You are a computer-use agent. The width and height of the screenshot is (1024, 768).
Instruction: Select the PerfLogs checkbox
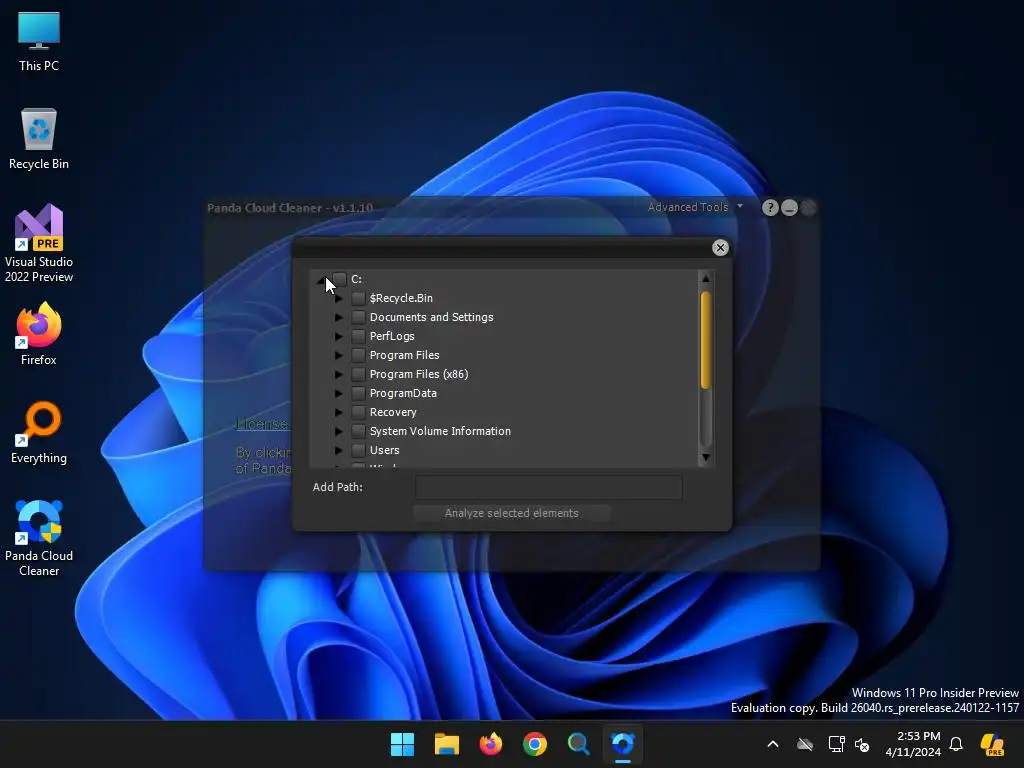358,336
